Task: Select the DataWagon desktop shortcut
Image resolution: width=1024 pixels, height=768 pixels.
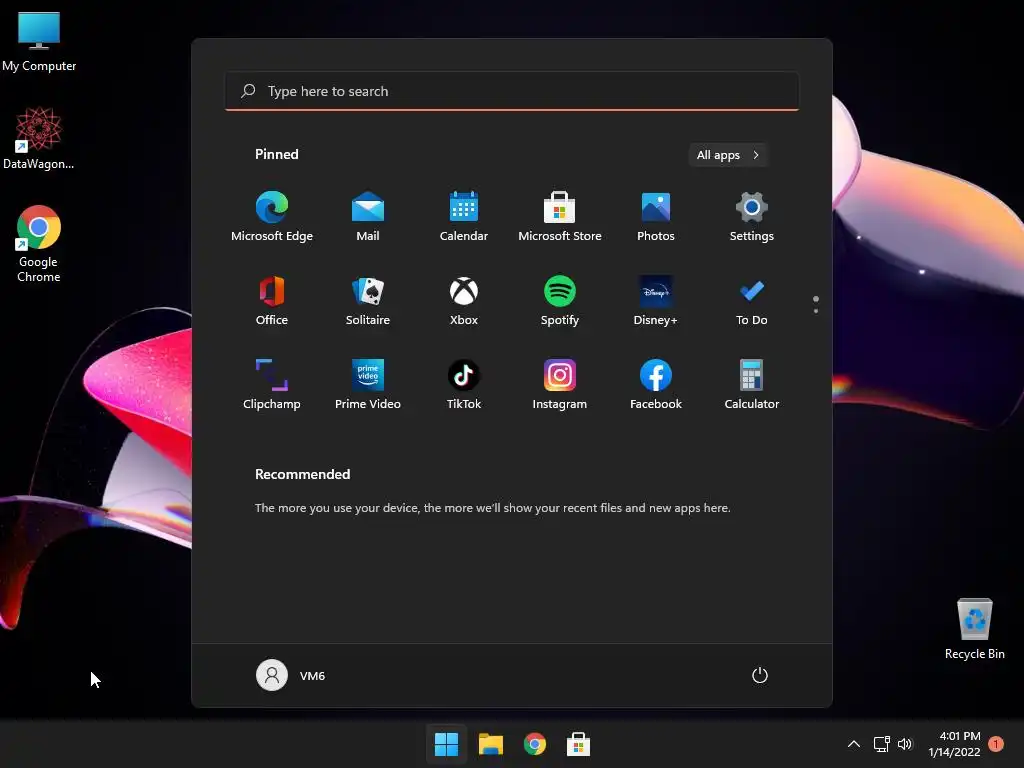Action: [x=39, y=138]
